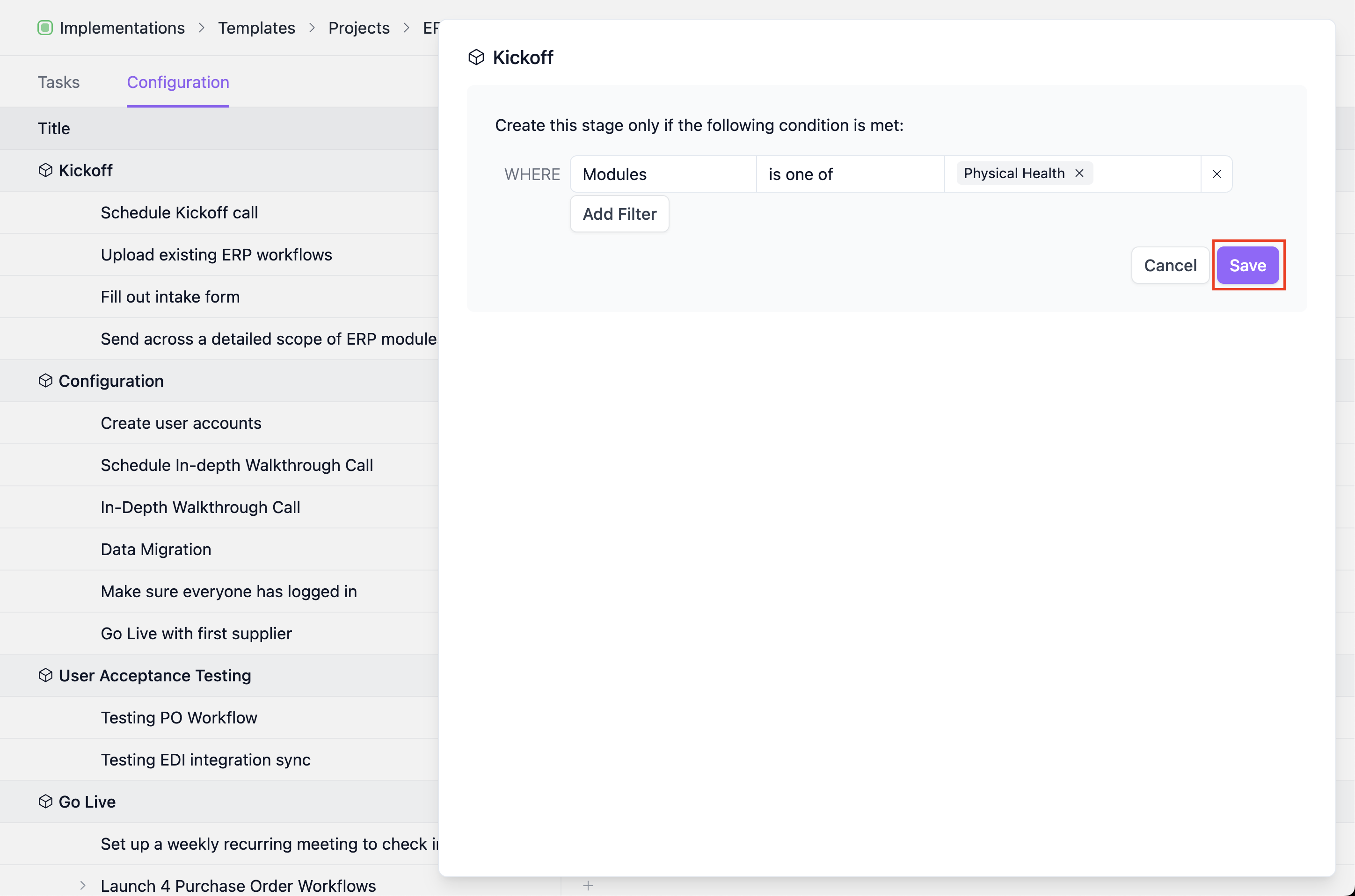The height and width of the screenshot is (896, 1355).
Task: Open the 'is one of' operator dropdown
Action: pos(850,173)
